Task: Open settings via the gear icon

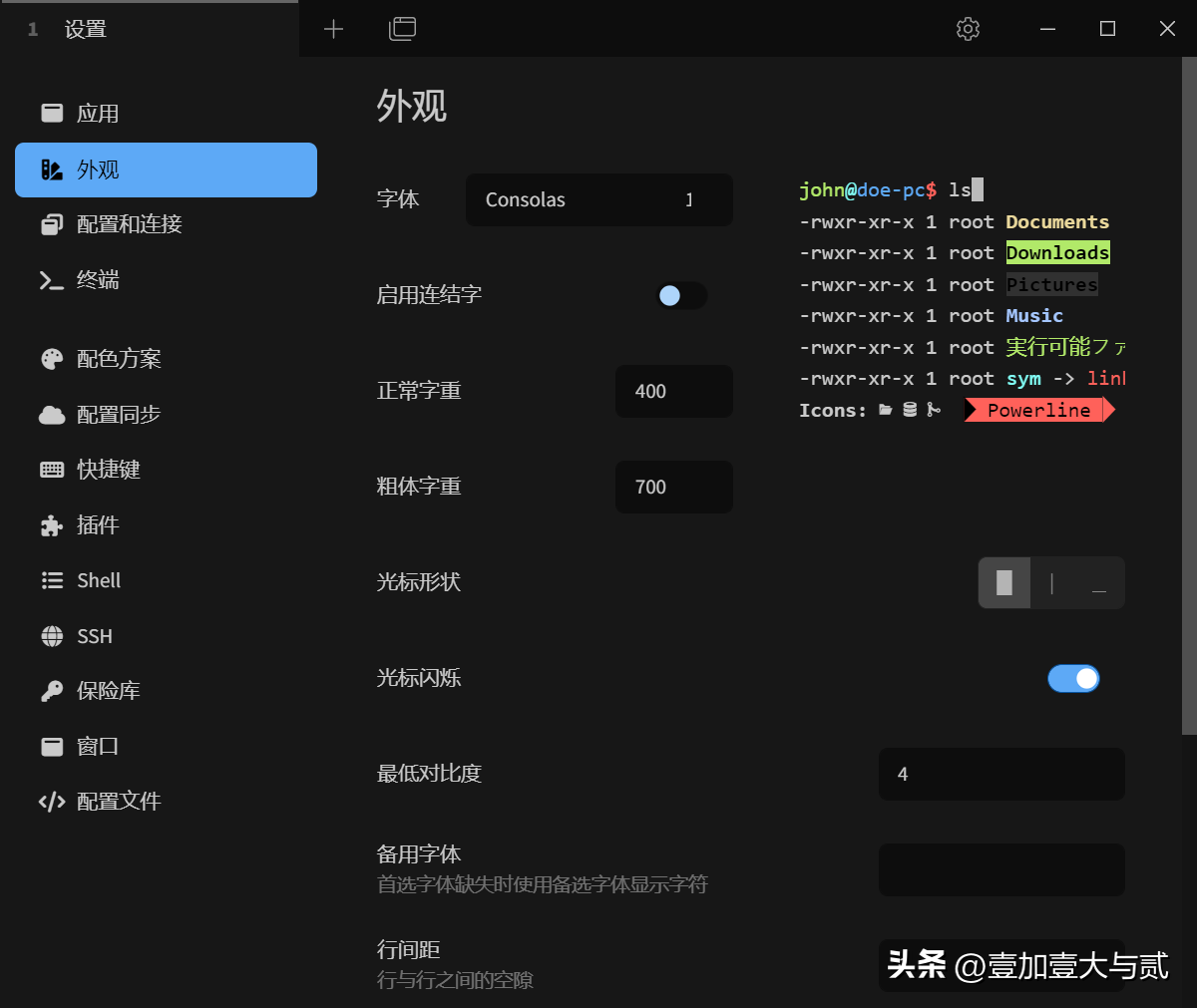Action: tap(968, 29)
